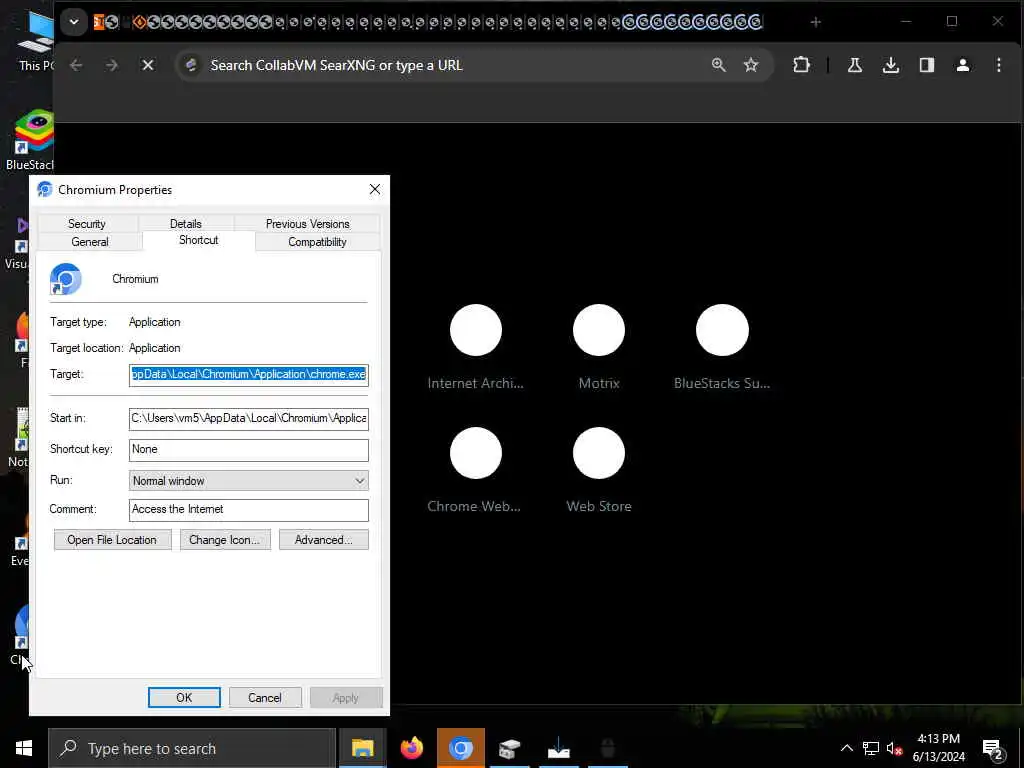Open Chrome Labs flask icon
Image resolution: width=1024 pixels, height=768 pixels.
[854, 65]
